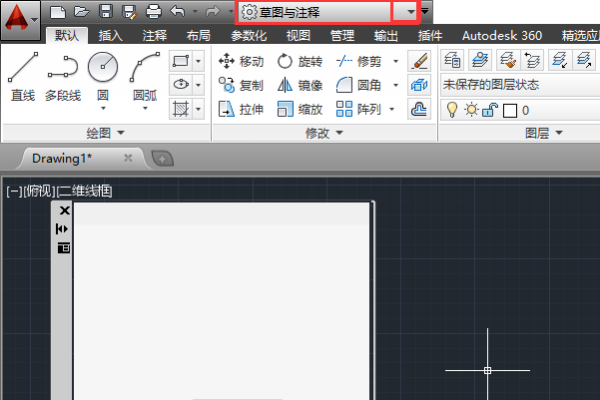Toggle the layer freeze sun icon

pos(470,110)
